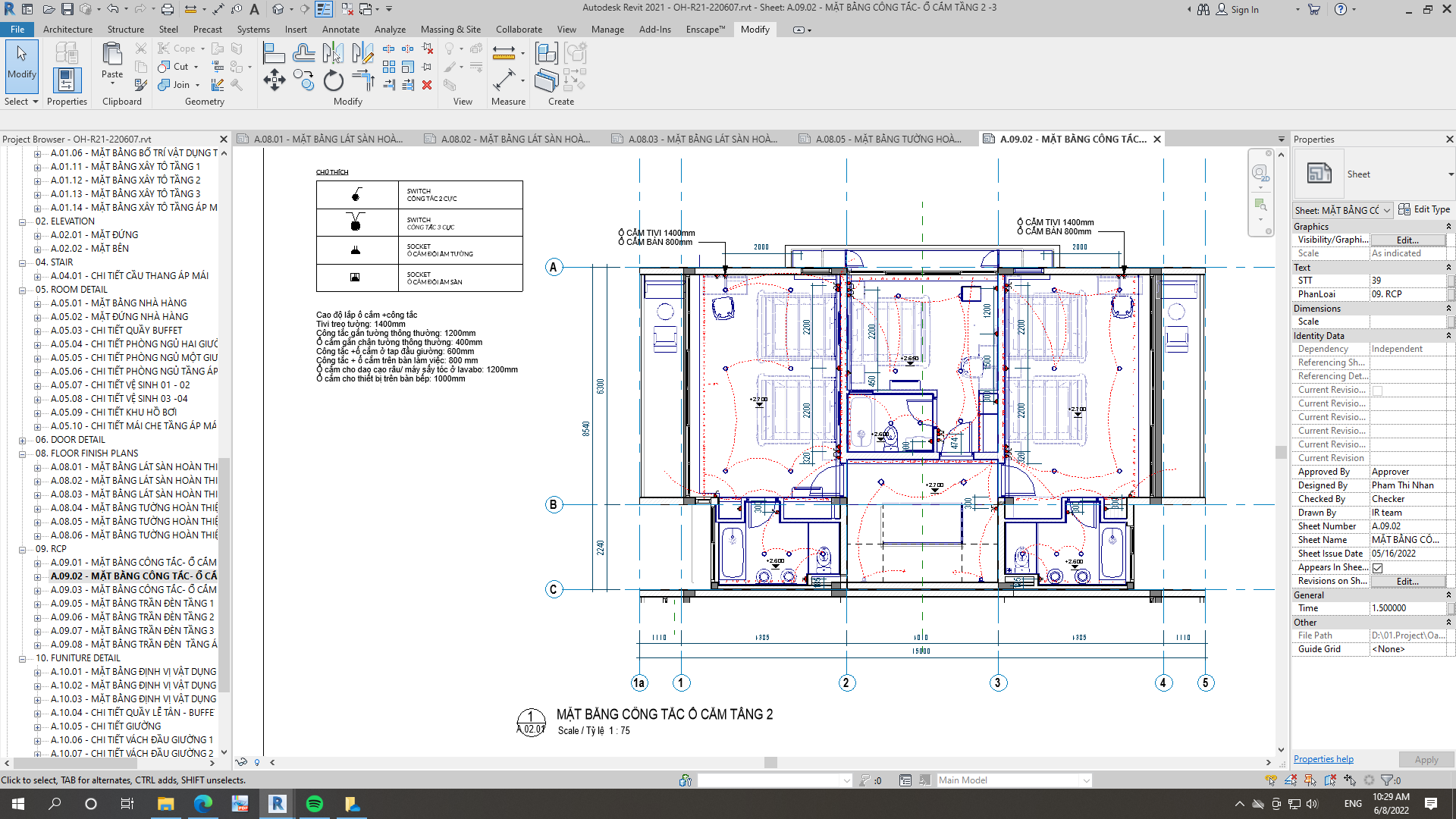Click the Sheet Number value field

coord(1407,526)
